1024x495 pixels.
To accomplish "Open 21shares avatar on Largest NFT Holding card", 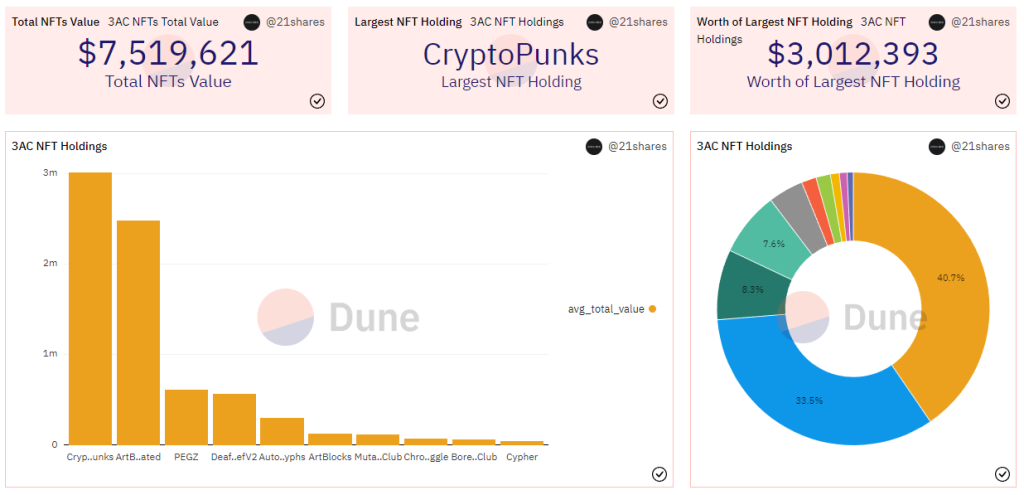I will [594, 22].
